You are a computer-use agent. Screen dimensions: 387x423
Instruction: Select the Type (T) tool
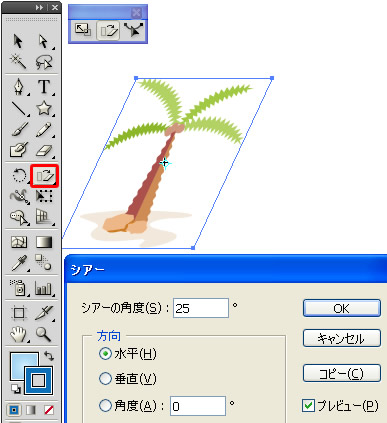44,87
